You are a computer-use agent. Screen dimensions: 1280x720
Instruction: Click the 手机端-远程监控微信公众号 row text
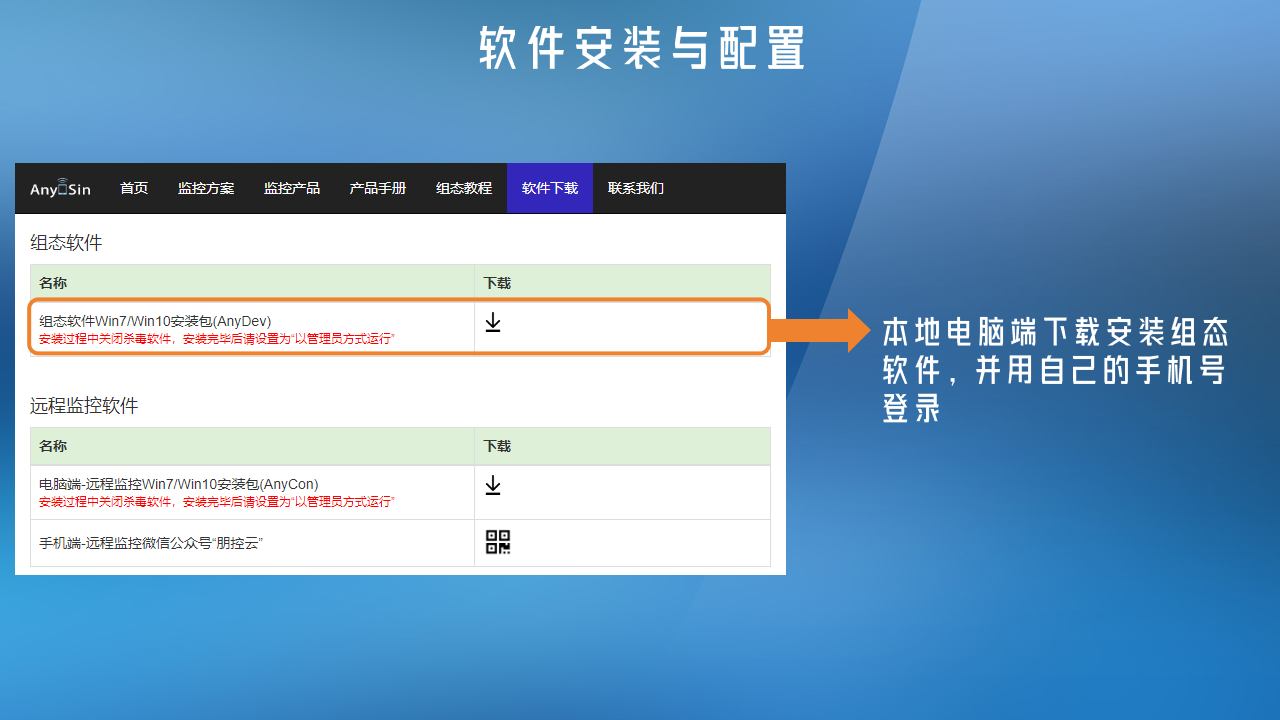pyautogui.click(x=151, y=543)
